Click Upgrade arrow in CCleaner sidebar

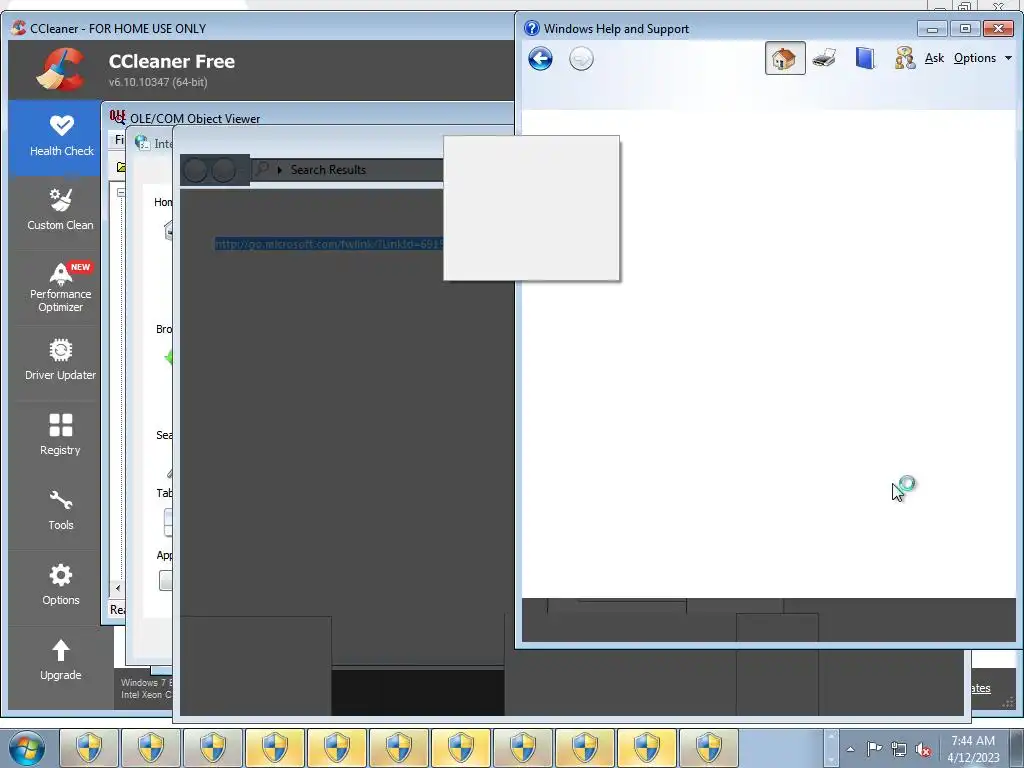pyautogui.click(x=61, y=660)
